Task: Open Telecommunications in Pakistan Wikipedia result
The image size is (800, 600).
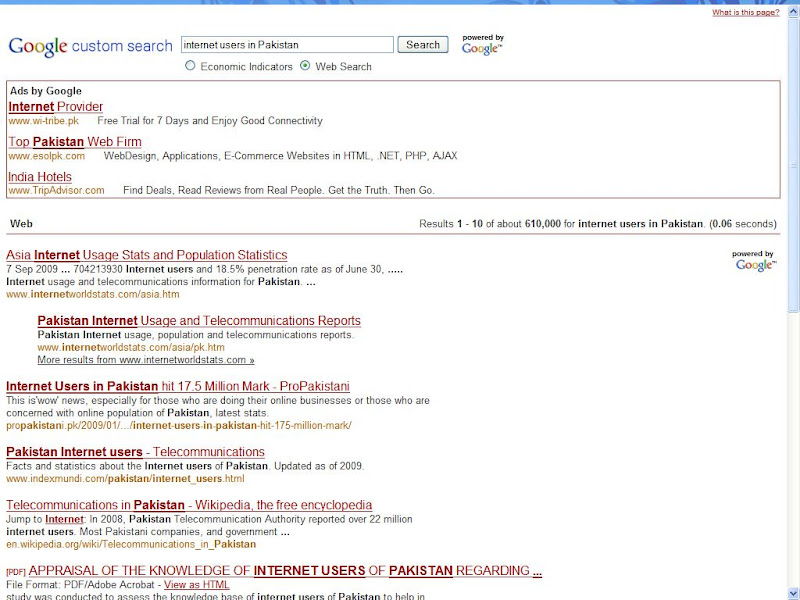Action: click(x=189, y=505)
